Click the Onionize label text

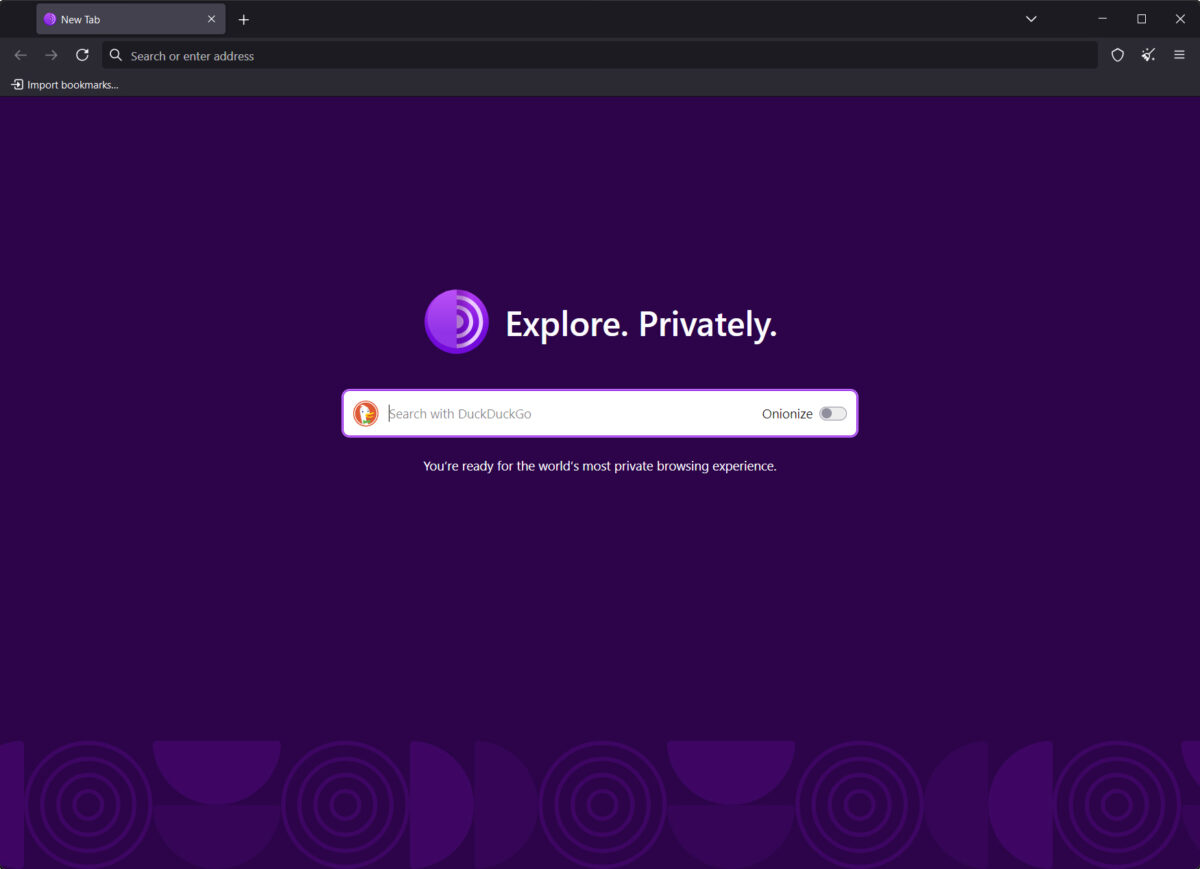(x=787, y=413)
